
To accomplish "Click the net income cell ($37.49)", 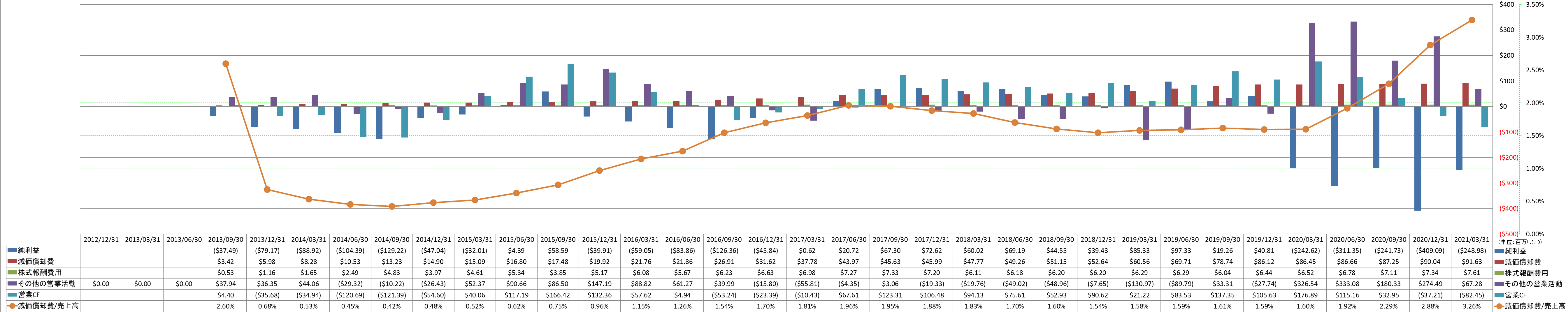I will pyautogui.click(x=225, y=251).
